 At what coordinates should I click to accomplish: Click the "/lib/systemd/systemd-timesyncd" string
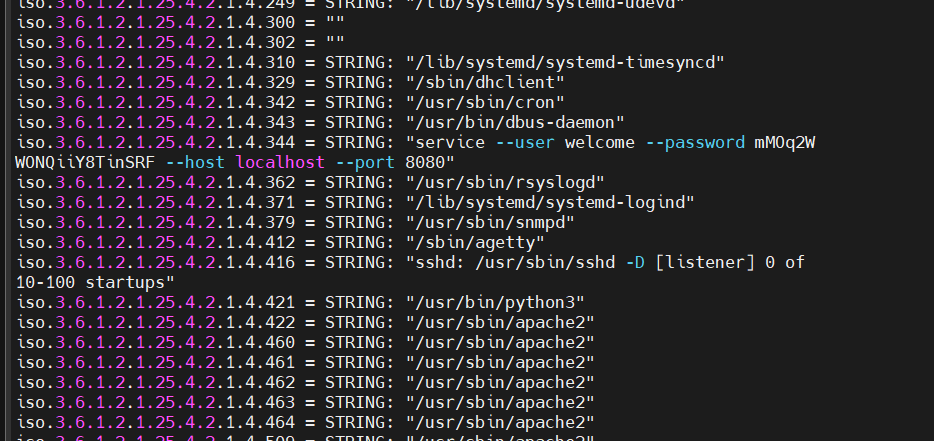point(564,62)
